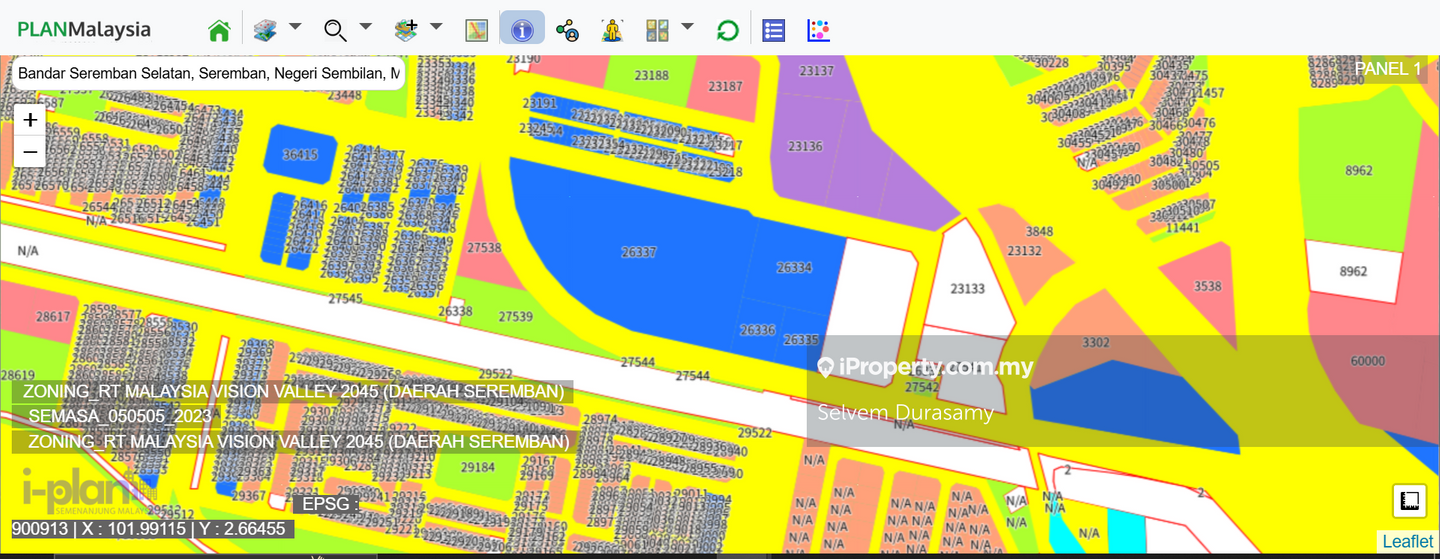
Task: Click the Bandar Seremban Selatan search field
Action: coord(208,74)
